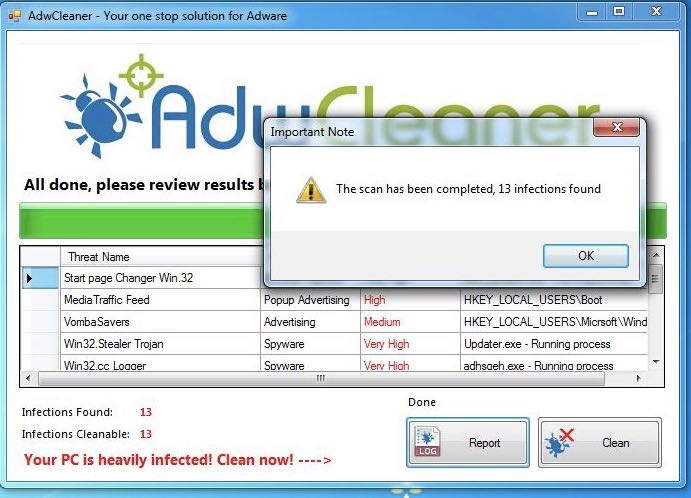Click 'Very High' for Win32.Stealer Trojan

click(410, 344)
